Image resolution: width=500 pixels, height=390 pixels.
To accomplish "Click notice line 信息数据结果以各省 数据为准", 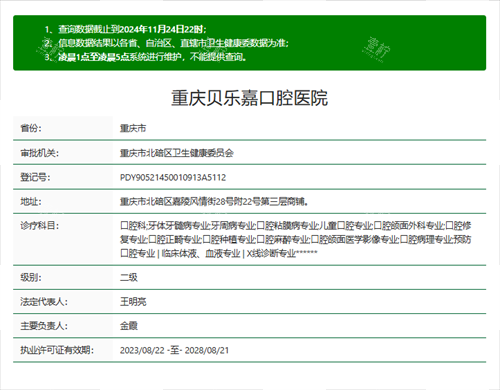I will tap(173, 43).
